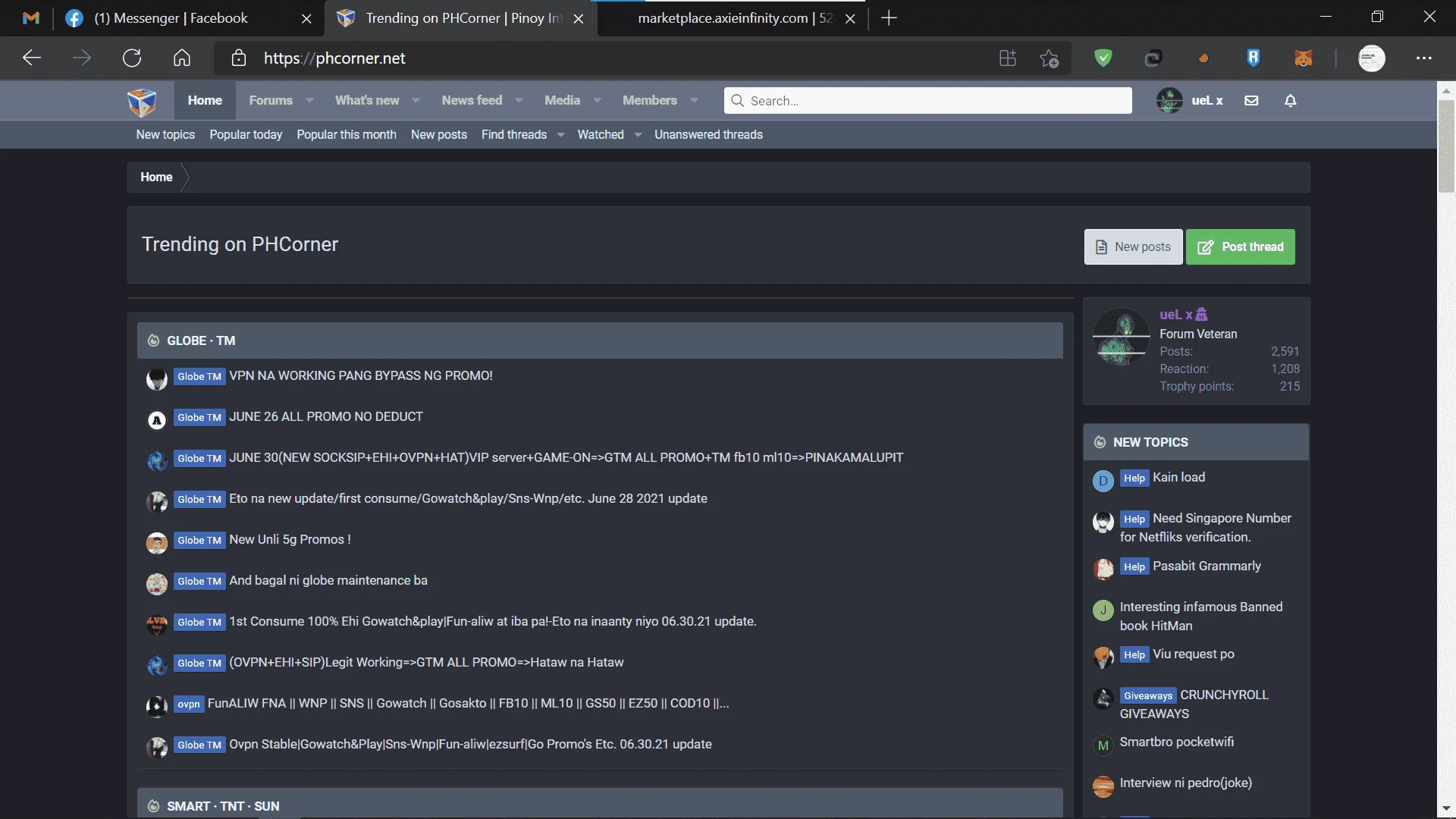Open the Interview ni pedro(joke) topic
This screenshot has height=819, width=1456.
(x=1186, y=783)
